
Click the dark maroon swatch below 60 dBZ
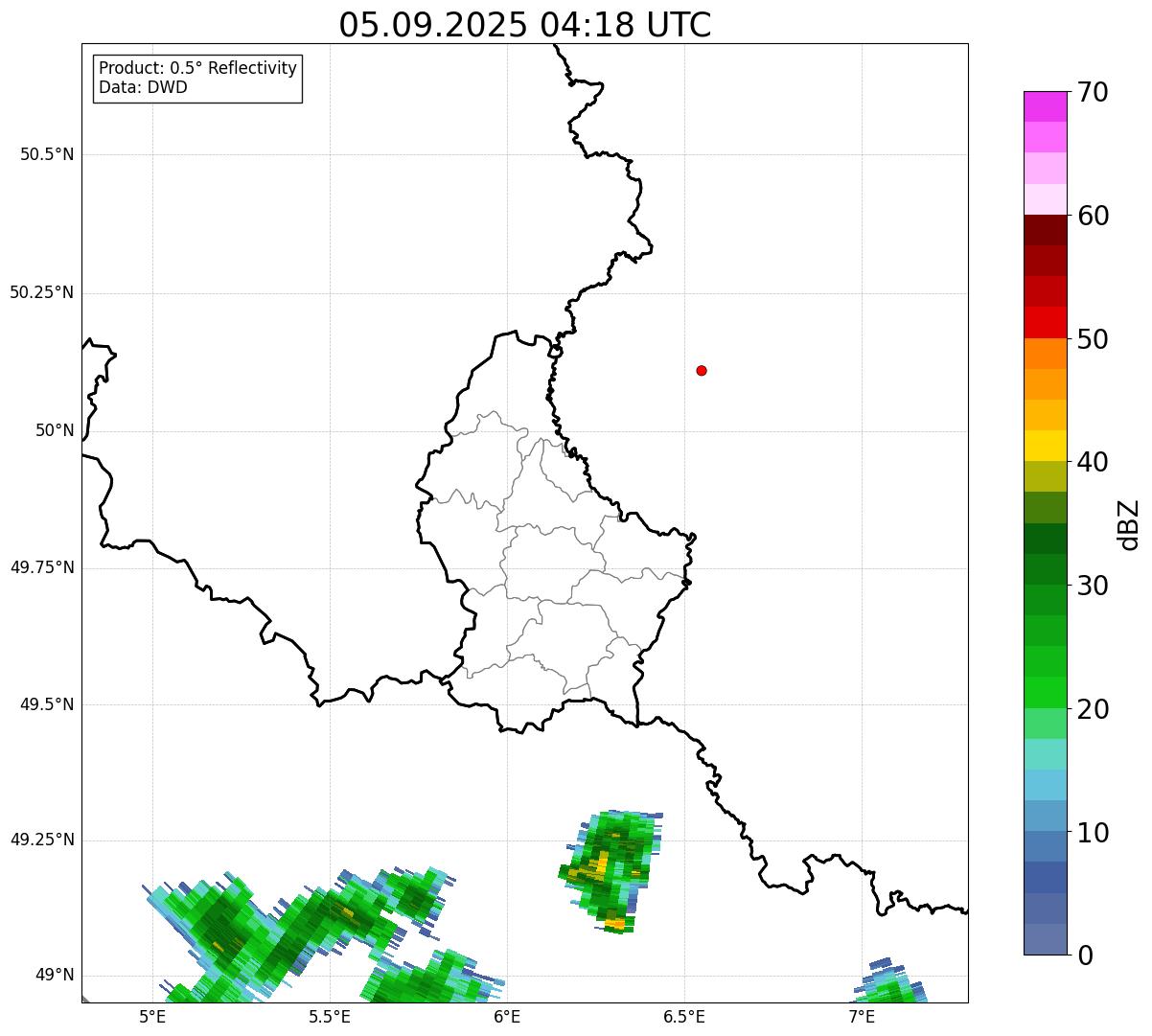[1045, 230]
